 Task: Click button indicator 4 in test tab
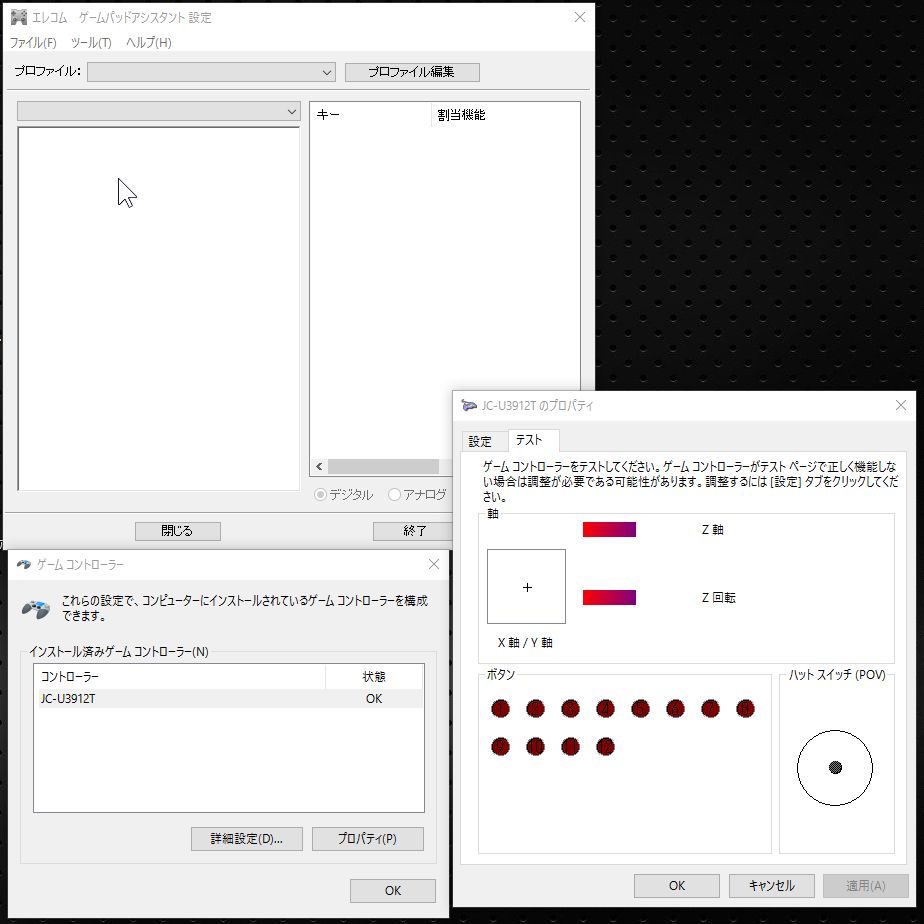(605, 708)
